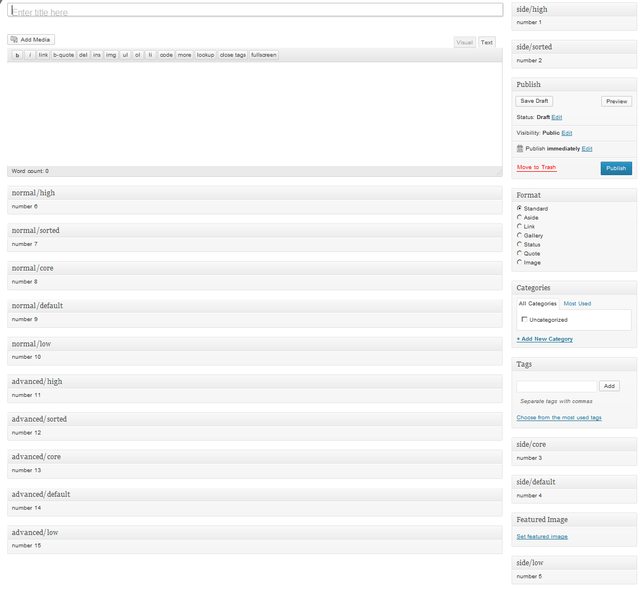
Task: Open fullscreen editor mode
Action: [x=264, y=55]
